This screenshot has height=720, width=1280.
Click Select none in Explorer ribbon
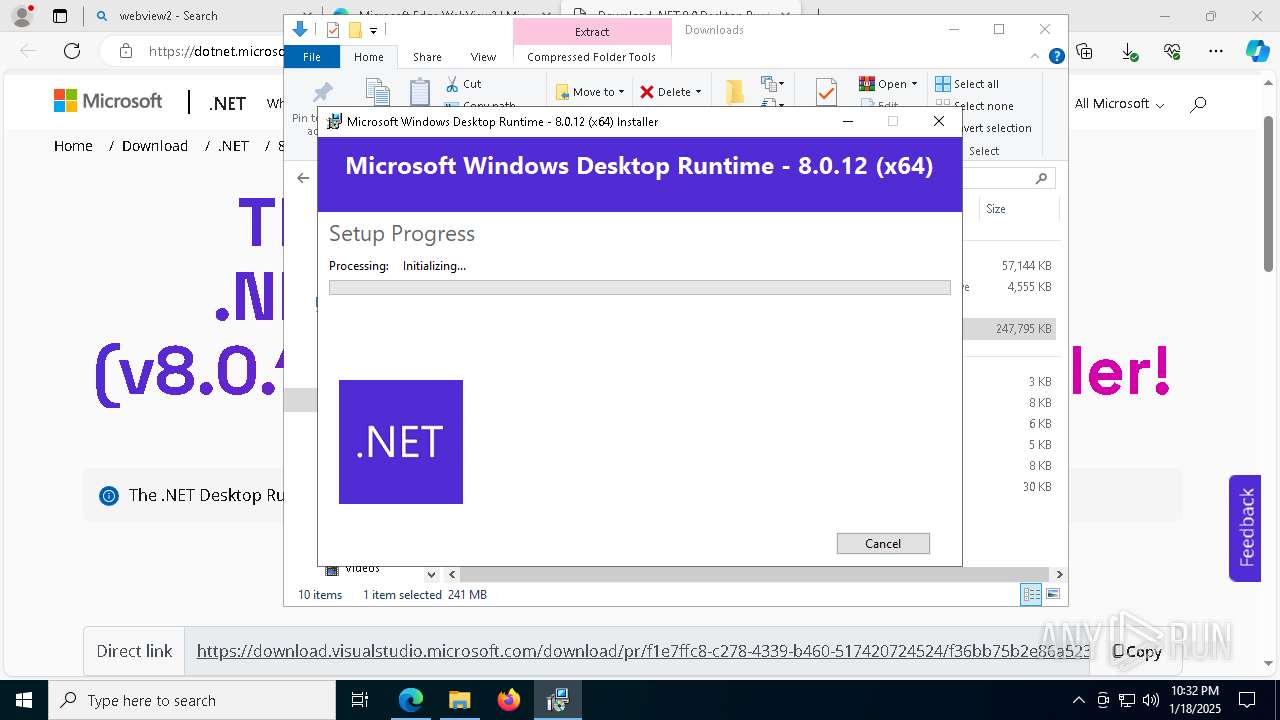(974, 106)
